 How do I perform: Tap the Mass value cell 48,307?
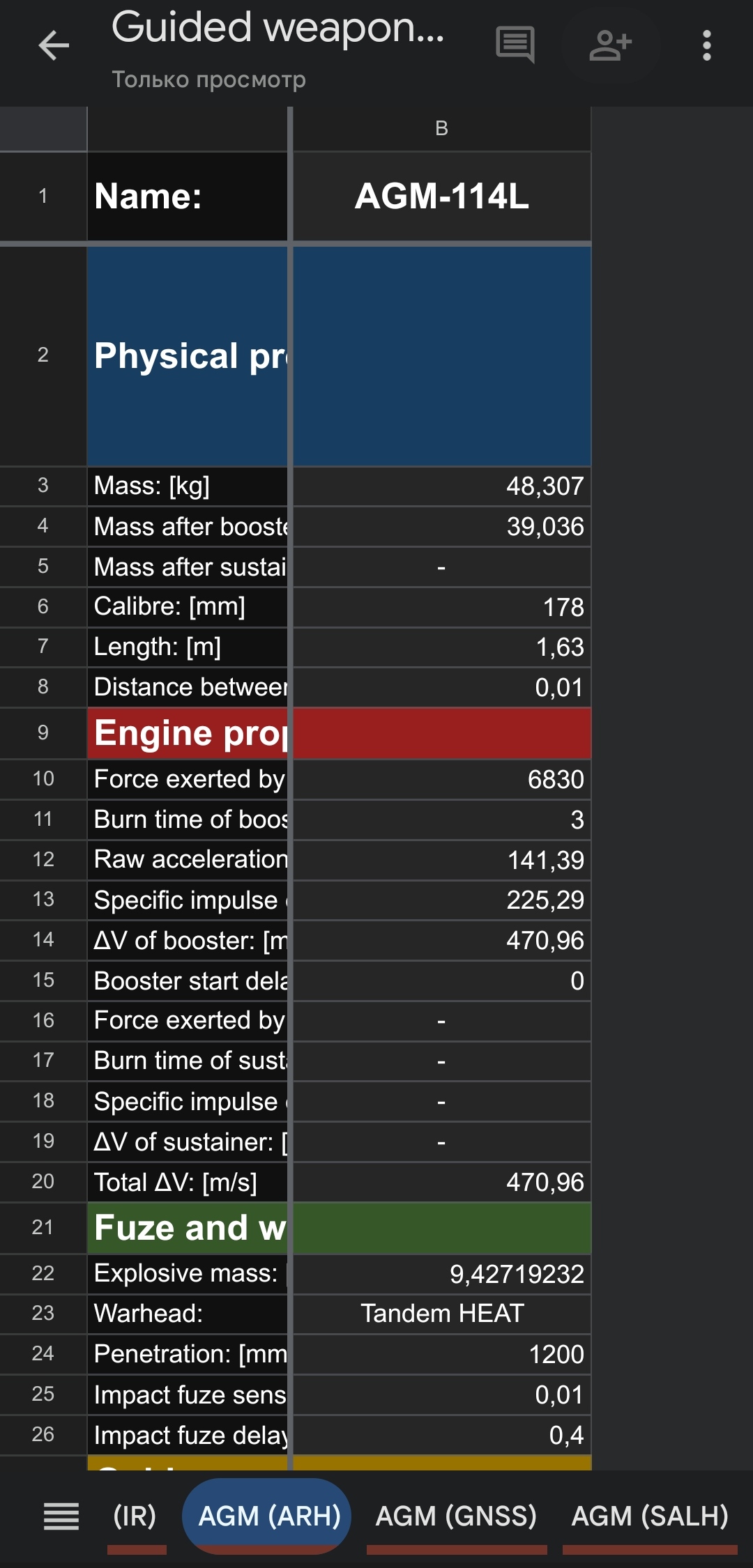pyautogui.click(x=441, y=486)
